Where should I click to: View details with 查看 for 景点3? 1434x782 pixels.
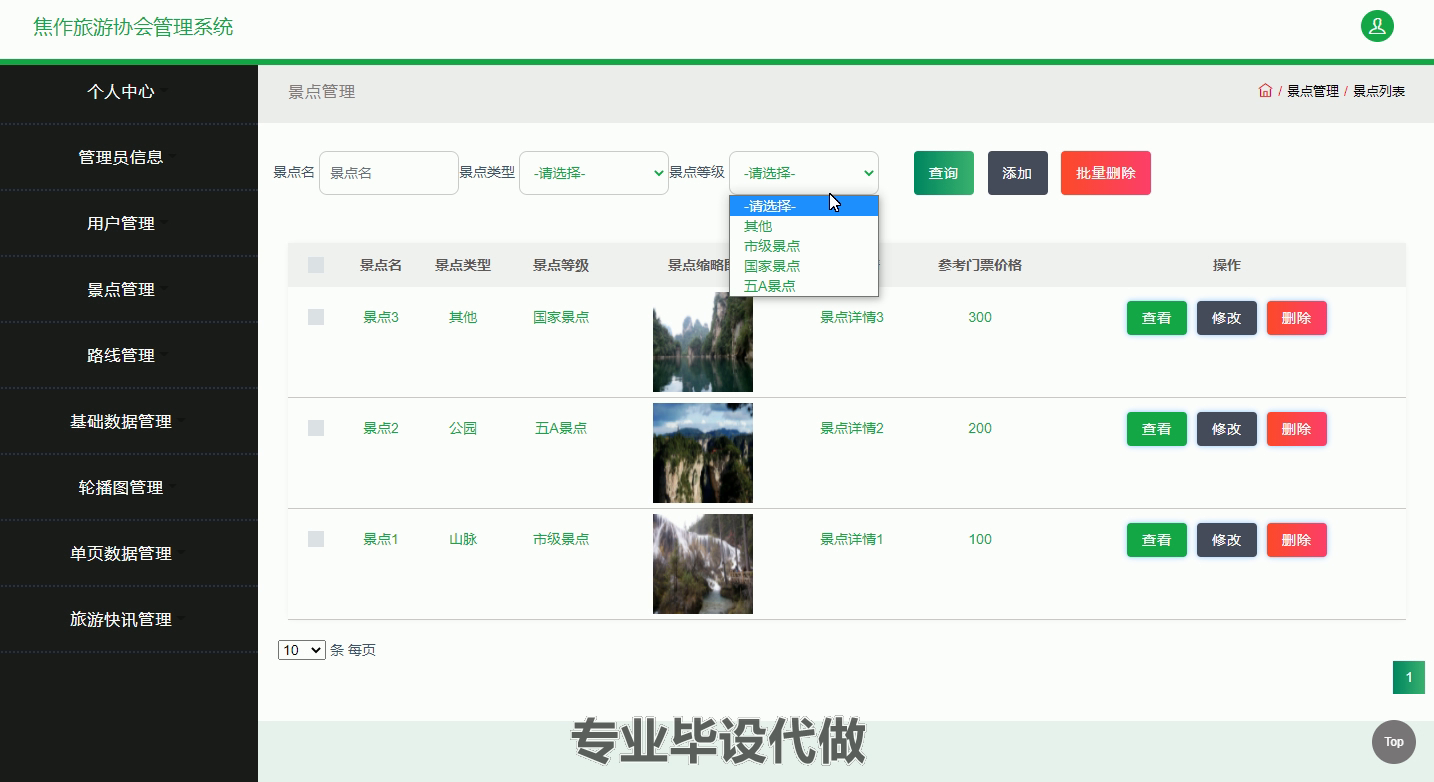[x=1157, y=318]
